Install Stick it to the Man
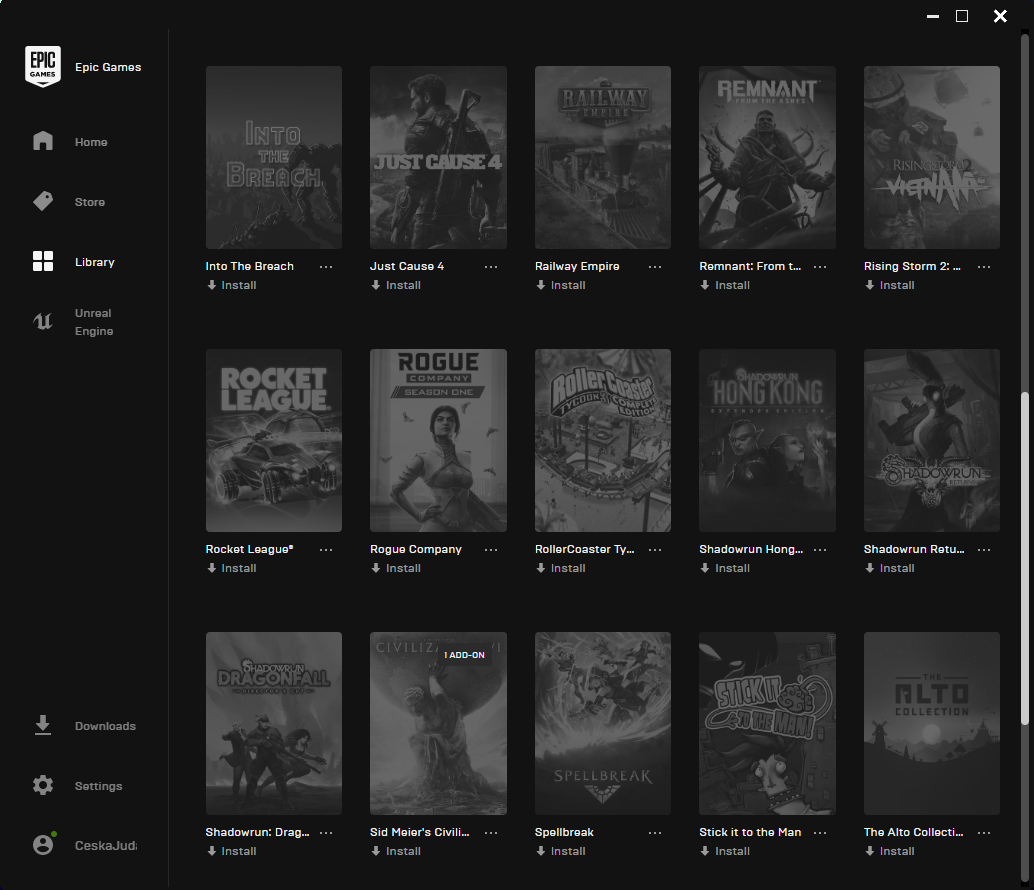Viewport: 1034px width, 890px height. click(x=725, y=851)
